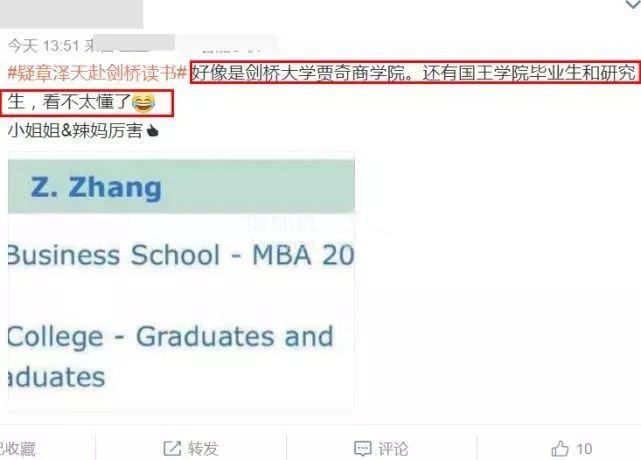The width and height of the screenshot is (641, 460).
Task: Open the Z. Zhang attached image
Action: point(181,281)
